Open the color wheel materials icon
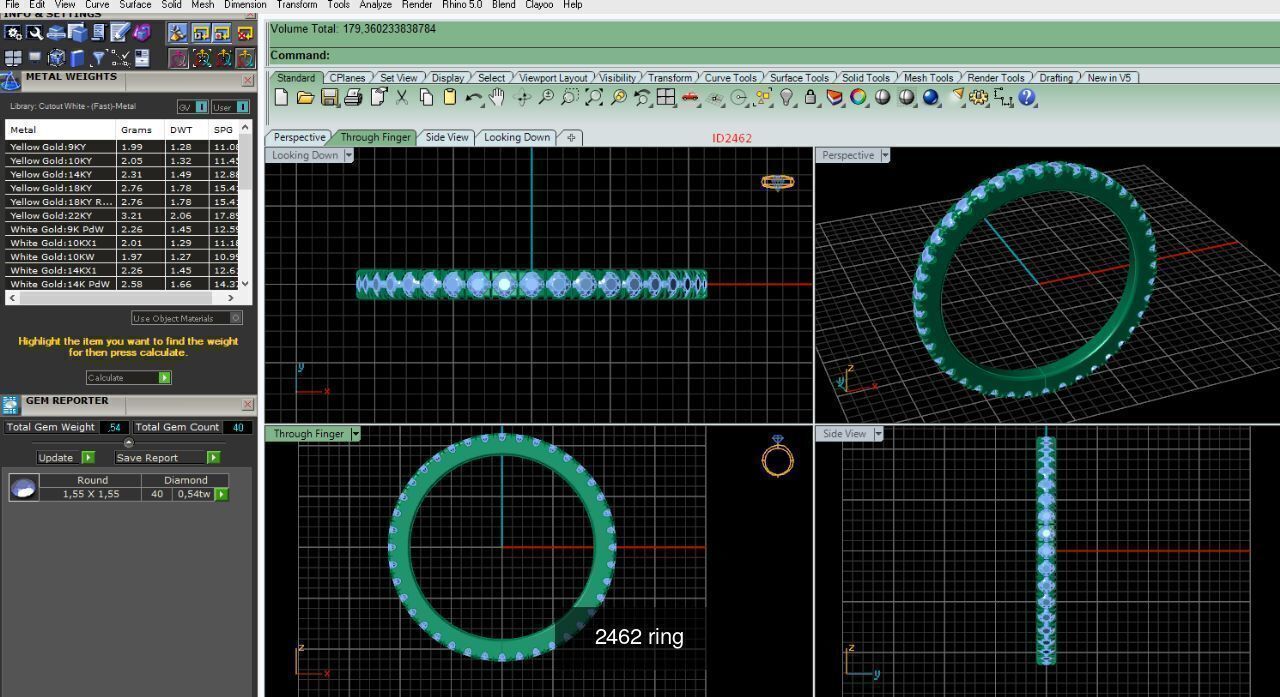Viewport: 1280px width, 697px height. (858, 97)
